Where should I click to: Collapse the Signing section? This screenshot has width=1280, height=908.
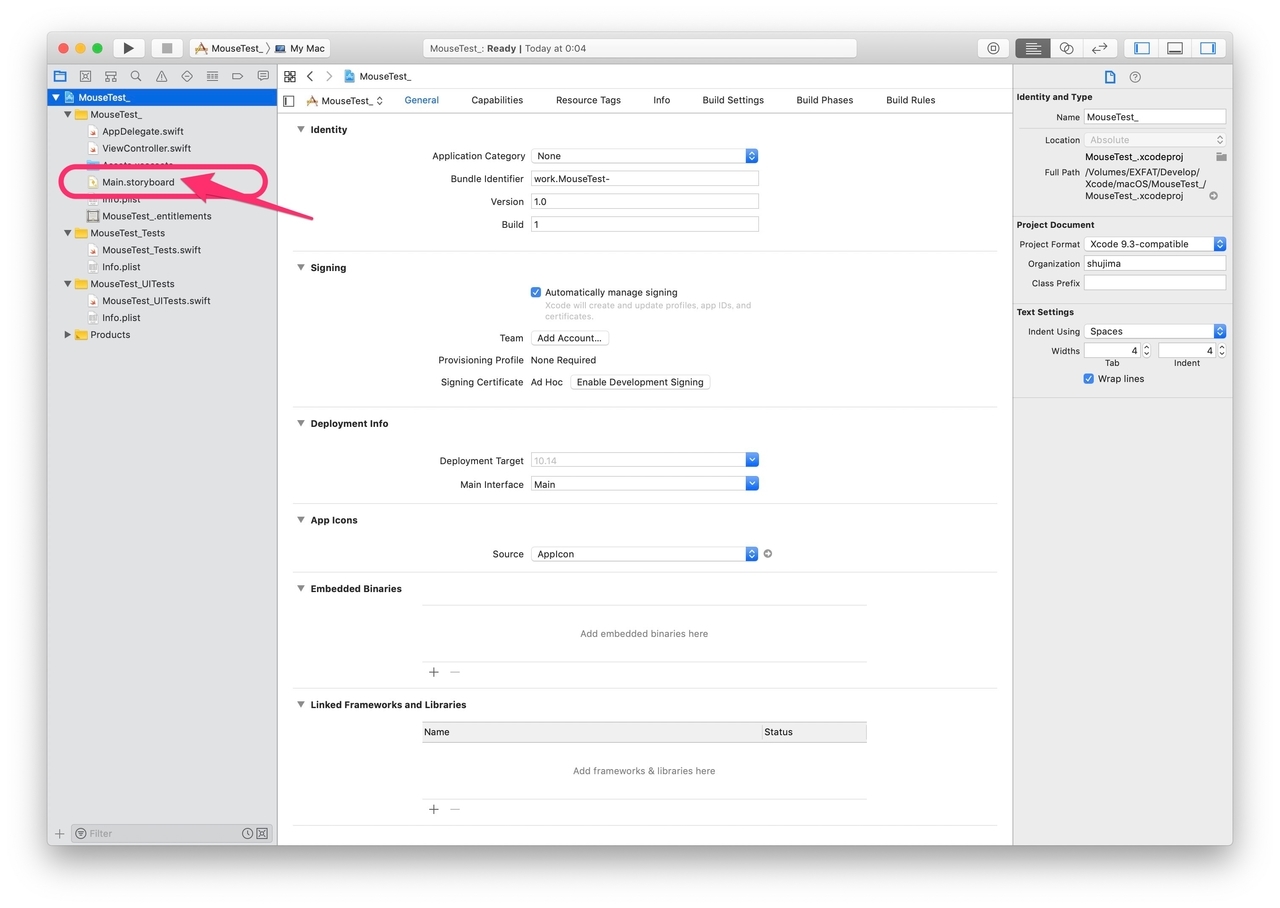(300, 268)
